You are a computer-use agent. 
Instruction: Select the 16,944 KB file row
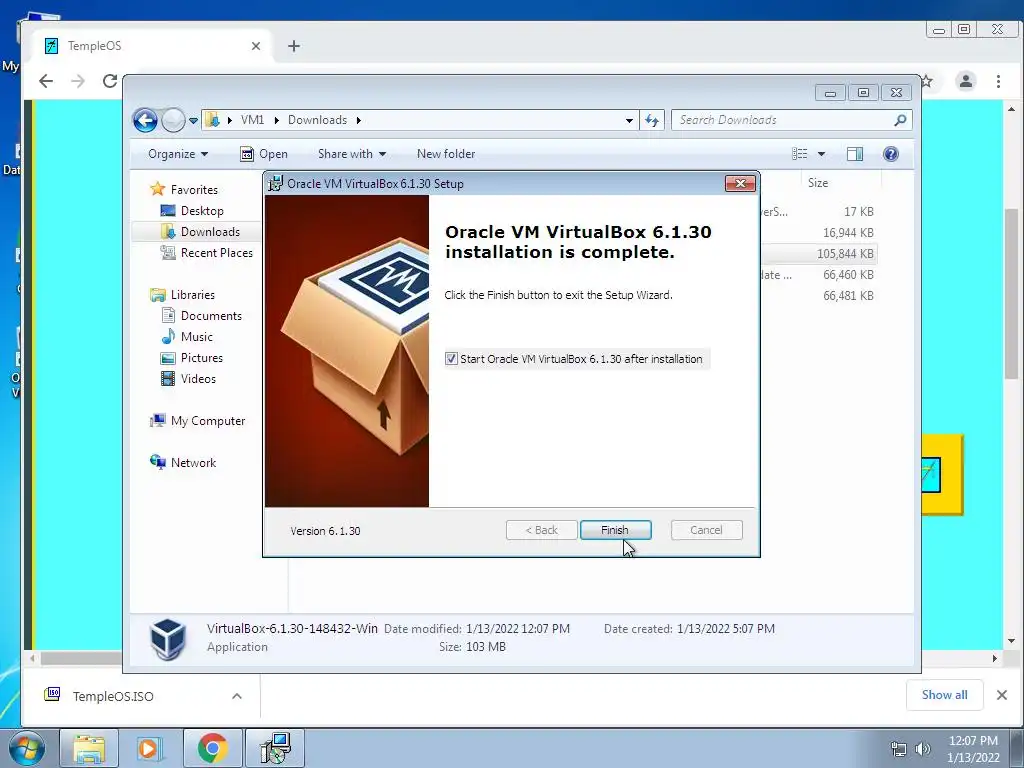[819, 232]
